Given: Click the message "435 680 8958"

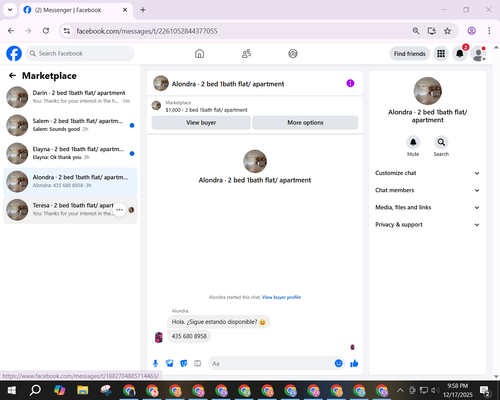Looking at the screenshot, I should pyautogui.click(x=189, y=336).
